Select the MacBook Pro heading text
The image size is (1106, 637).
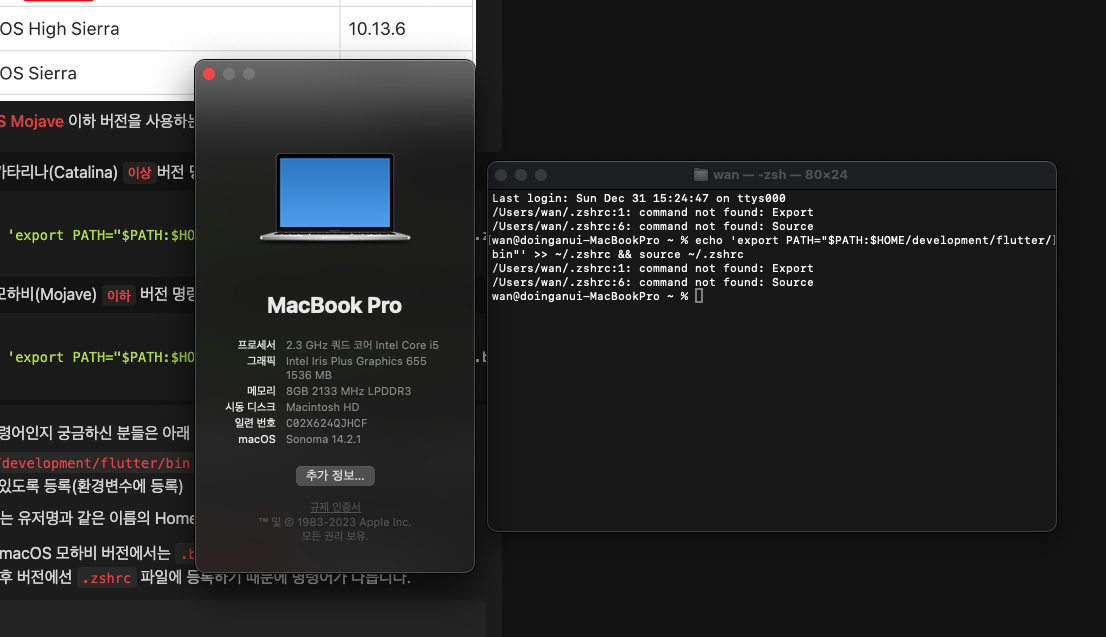334,305
